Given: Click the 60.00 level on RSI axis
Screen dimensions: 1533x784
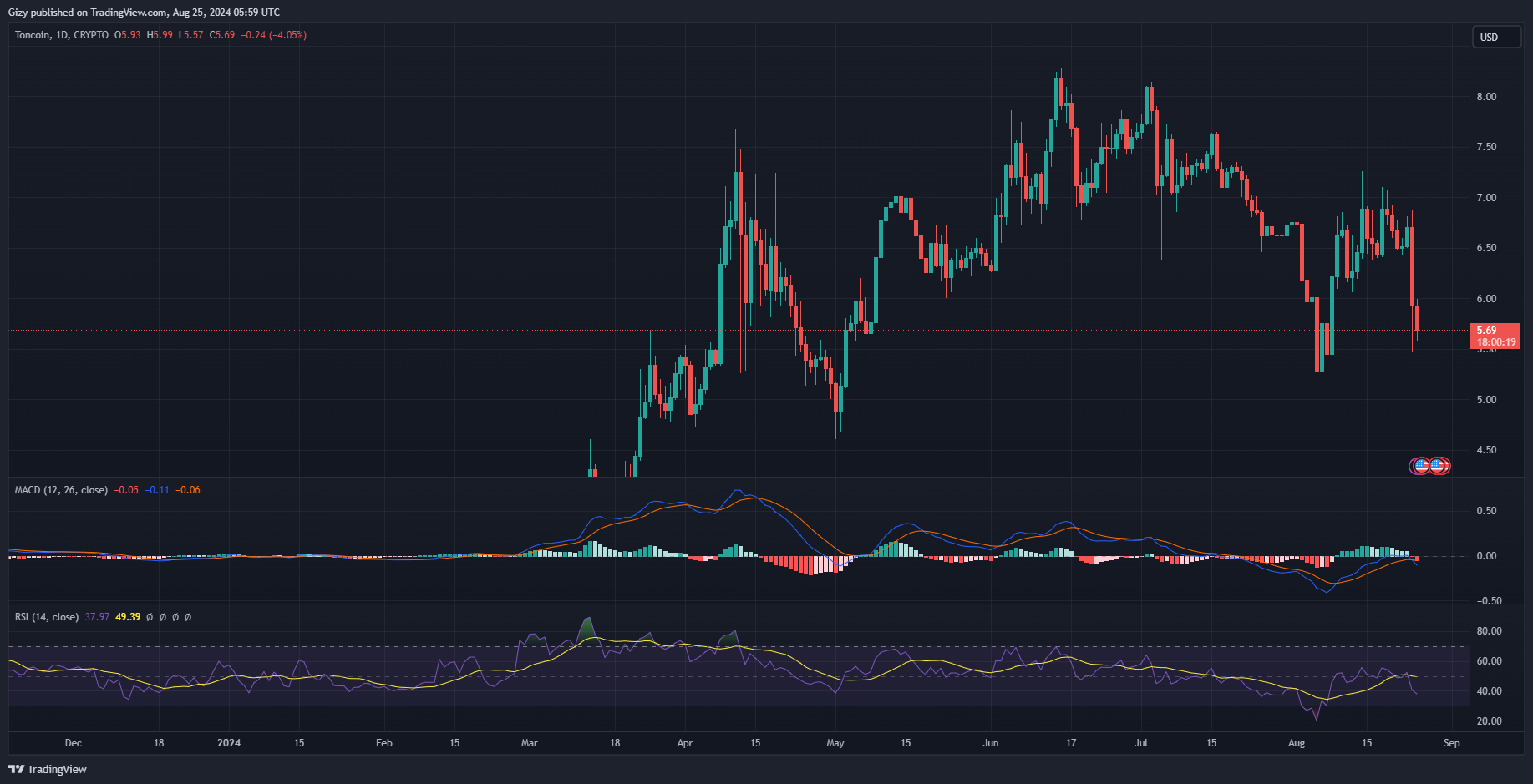Looking at the screenshot, I should tap(1489, 661).
